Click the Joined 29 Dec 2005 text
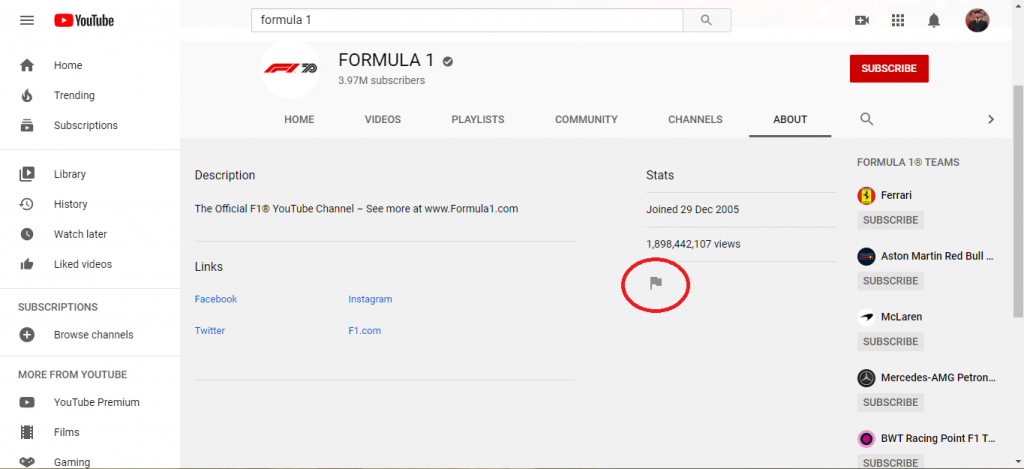Screen dimensions: 1024x469 pyautogui.click(x=693, y=210)
